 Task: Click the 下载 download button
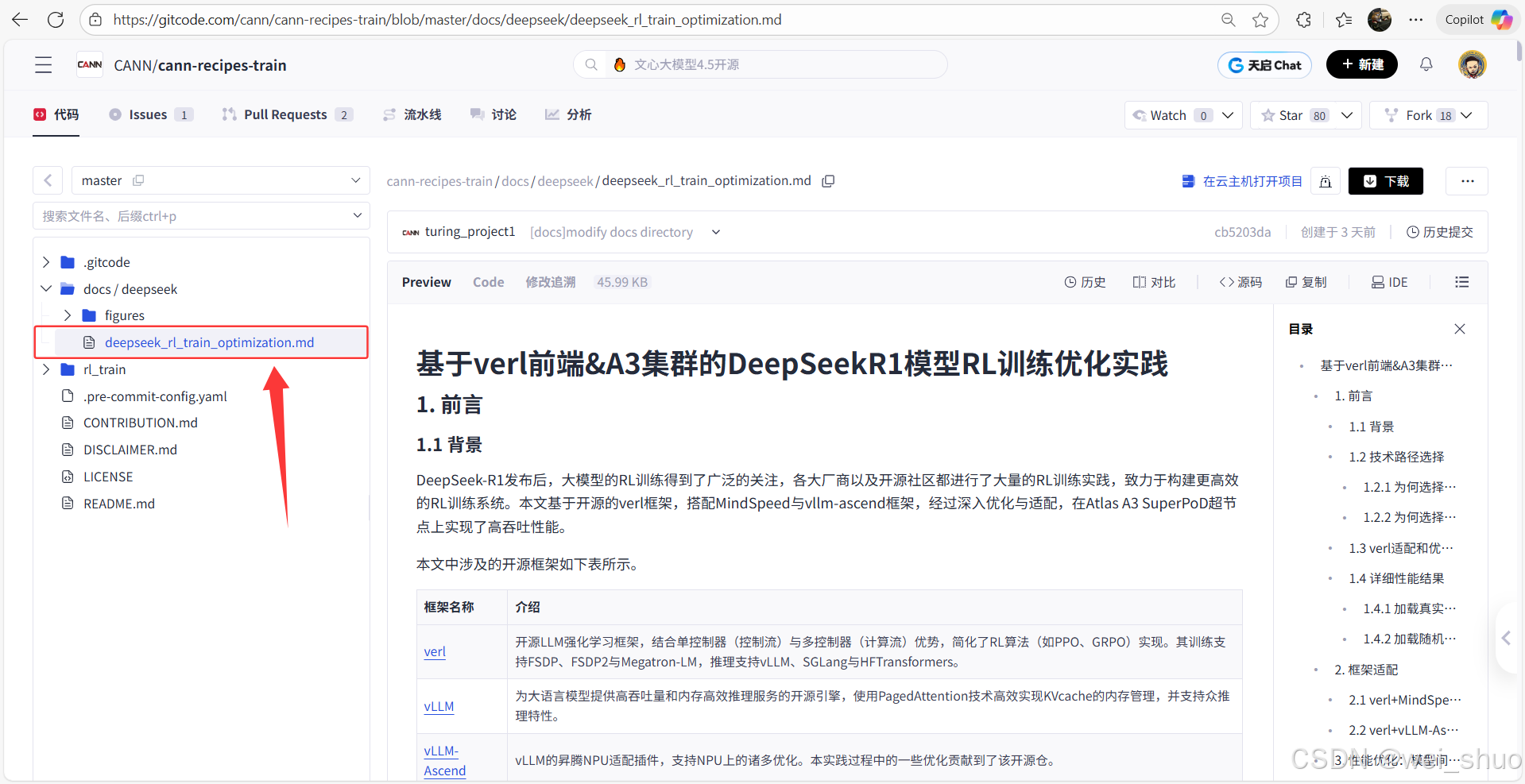1385,181
